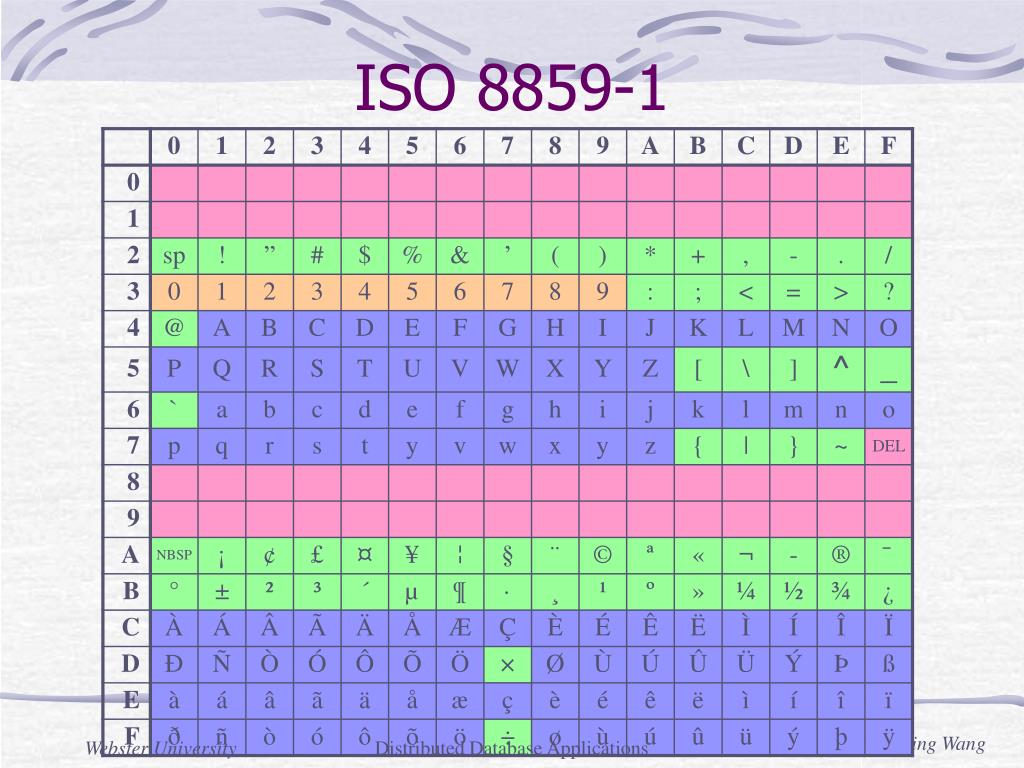1024x768 pixels.
Task: Click the uppercase "Z" cell
Action: [650, 370]
